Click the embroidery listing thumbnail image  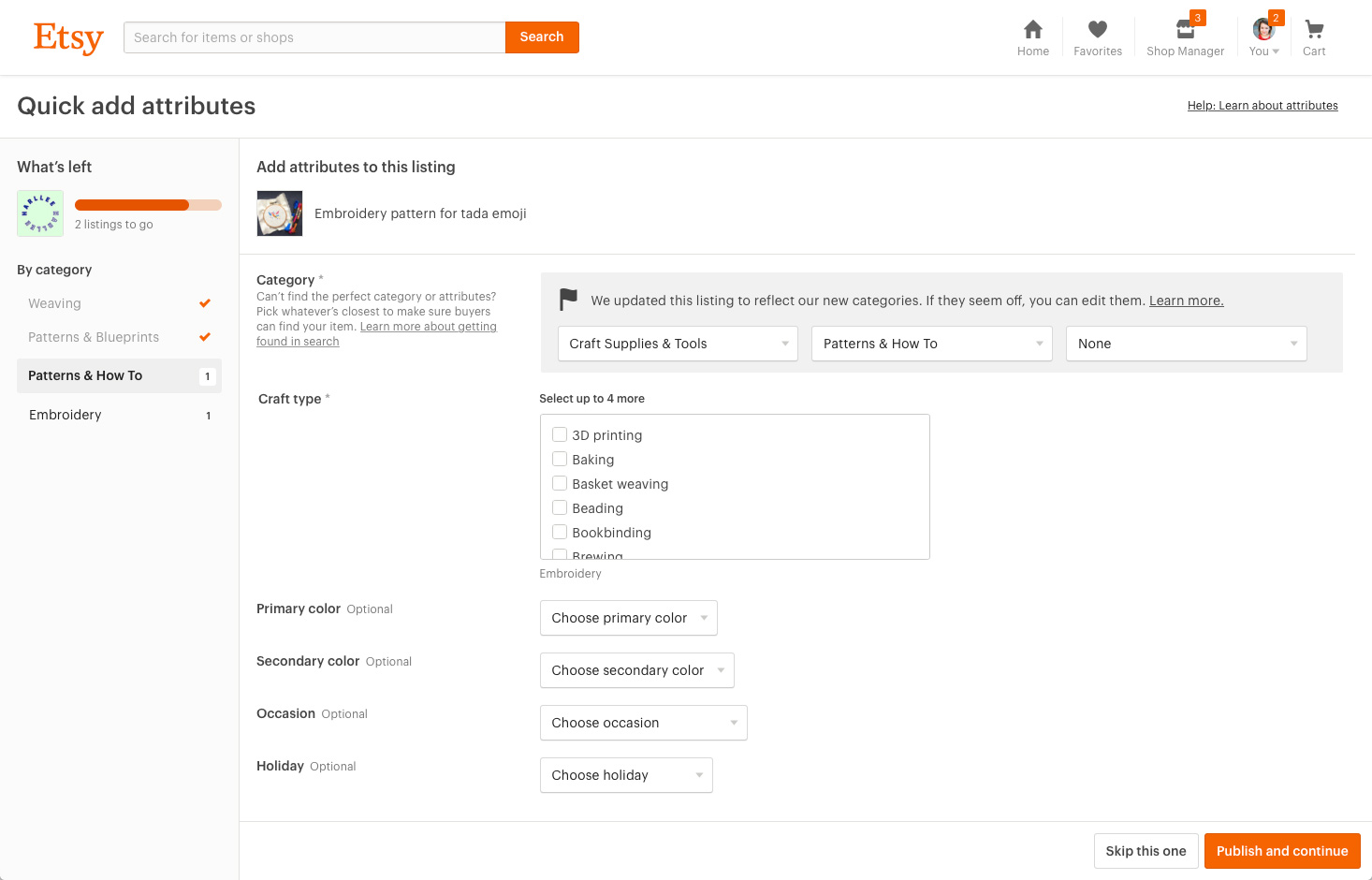click(x=280, y=213)
